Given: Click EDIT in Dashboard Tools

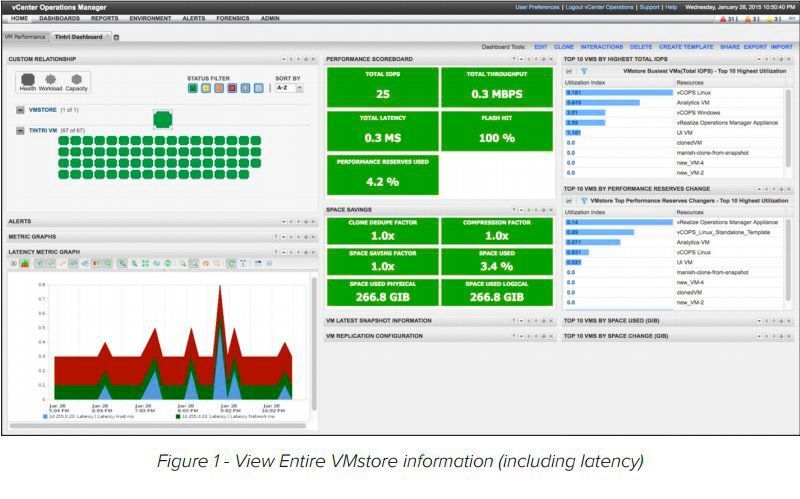Looking at the screenshot, I should (540, 47).
